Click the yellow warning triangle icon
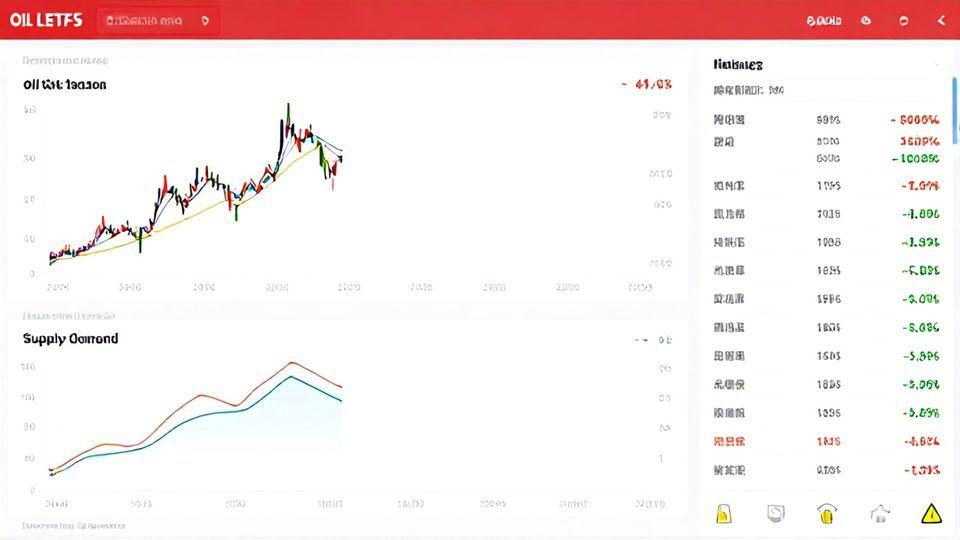Viewport: 960px width, 540px height. [x=931, y=514]
